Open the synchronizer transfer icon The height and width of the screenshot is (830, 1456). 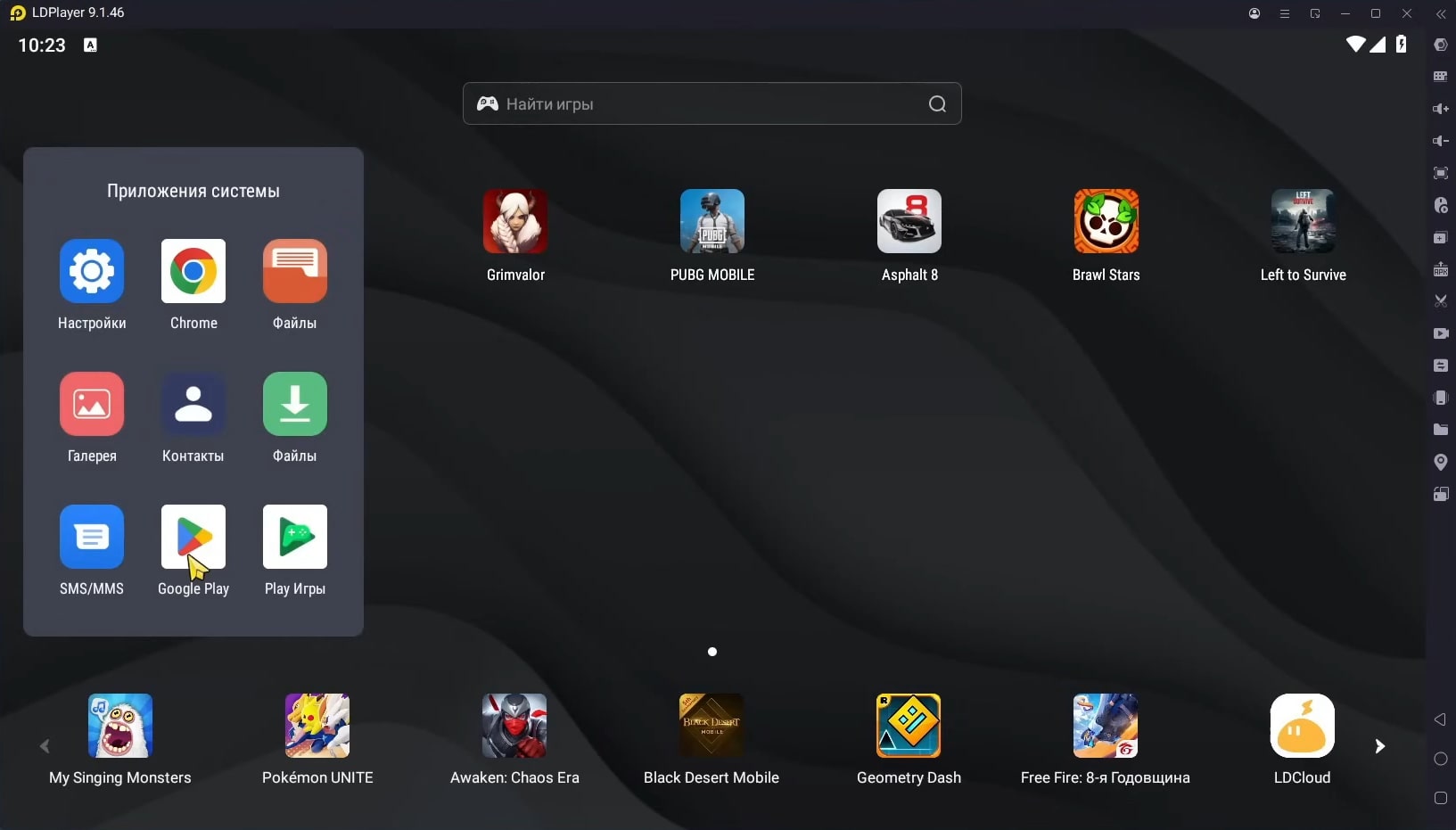[x=1440, y=366]
